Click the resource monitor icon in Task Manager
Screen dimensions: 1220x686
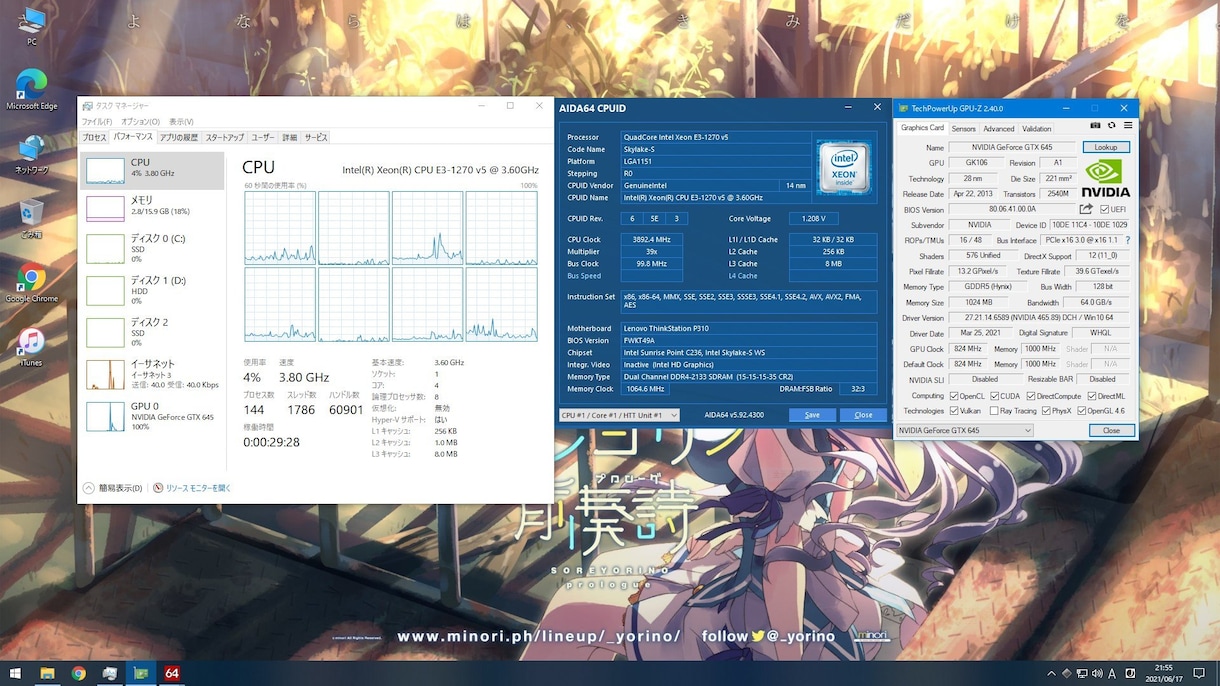[159, 488]
